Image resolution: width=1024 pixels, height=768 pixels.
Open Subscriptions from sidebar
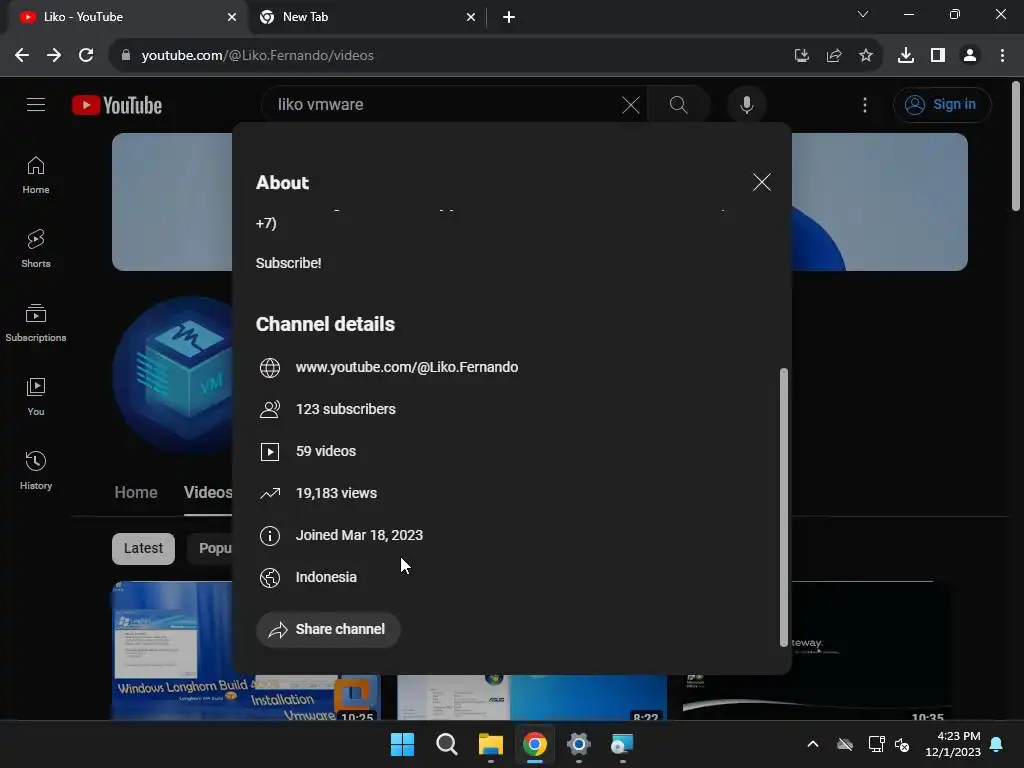click(x=36, y=323)
